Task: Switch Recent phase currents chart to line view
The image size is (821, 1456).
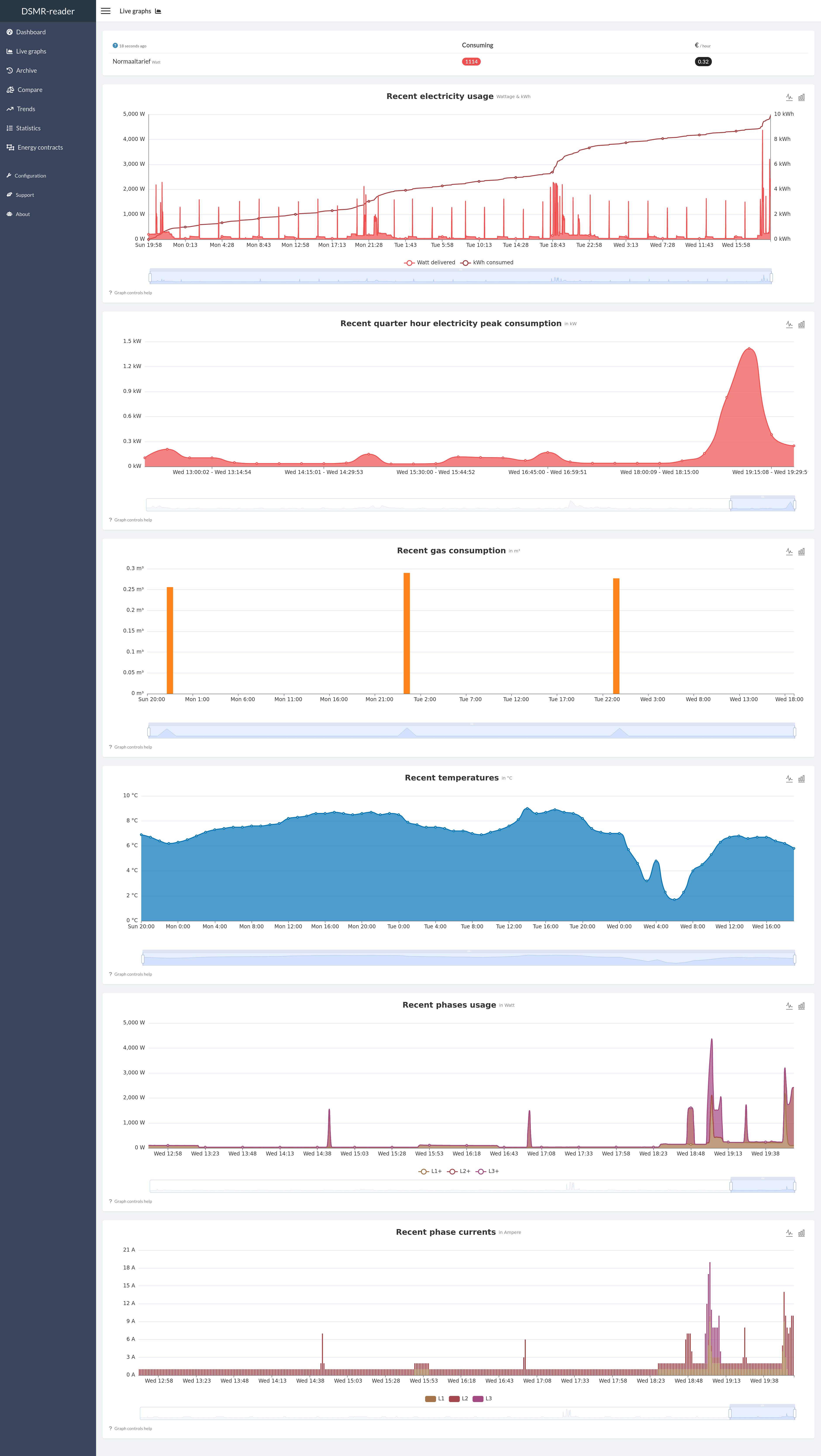Action: click(x=789, y=1233)
